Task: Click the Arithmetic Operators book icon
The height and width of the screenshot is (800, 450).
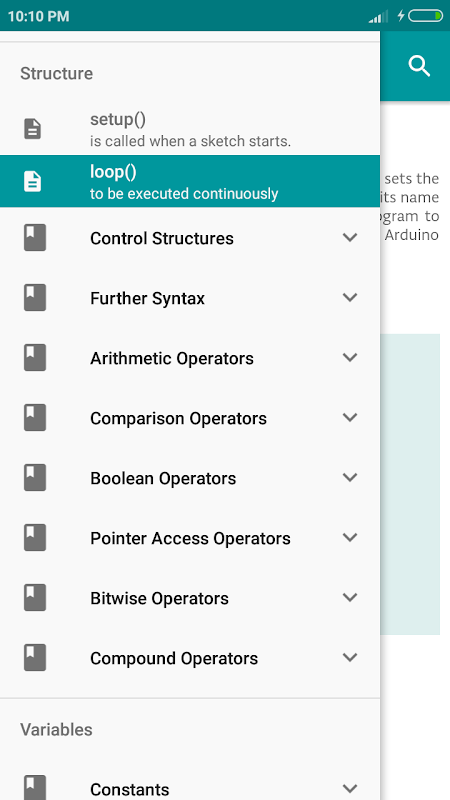Action: click(35, 358)
